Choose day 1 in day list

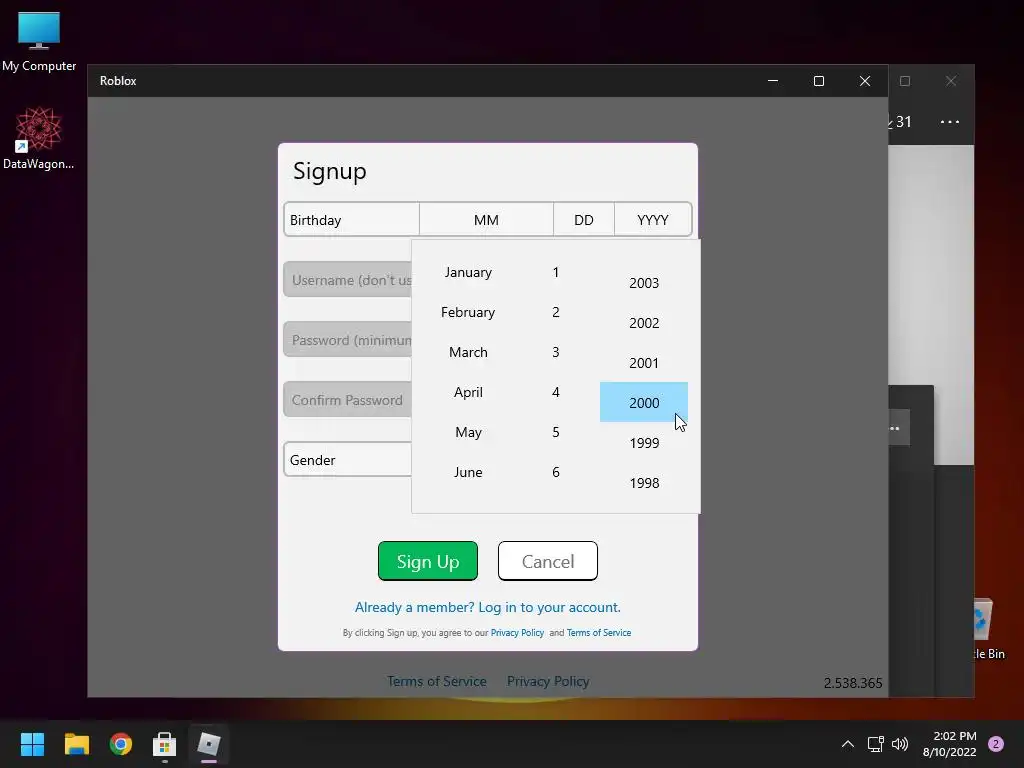point(556,272)
